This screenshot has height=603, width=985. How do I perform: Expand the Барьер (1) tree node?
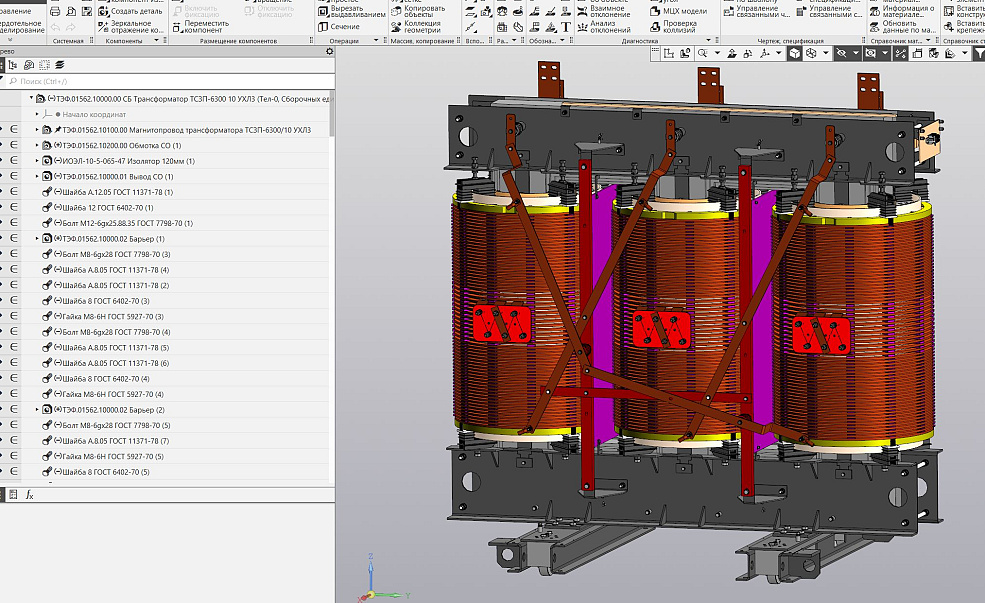tap(37, 239)
